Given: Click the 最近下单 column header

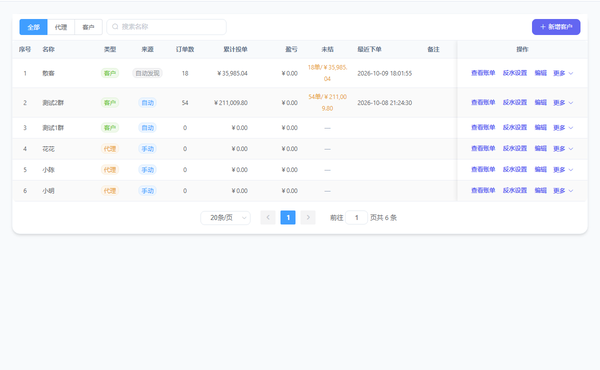Looking at the screenshot, I should pyautogui.click(x=369, y=49).
